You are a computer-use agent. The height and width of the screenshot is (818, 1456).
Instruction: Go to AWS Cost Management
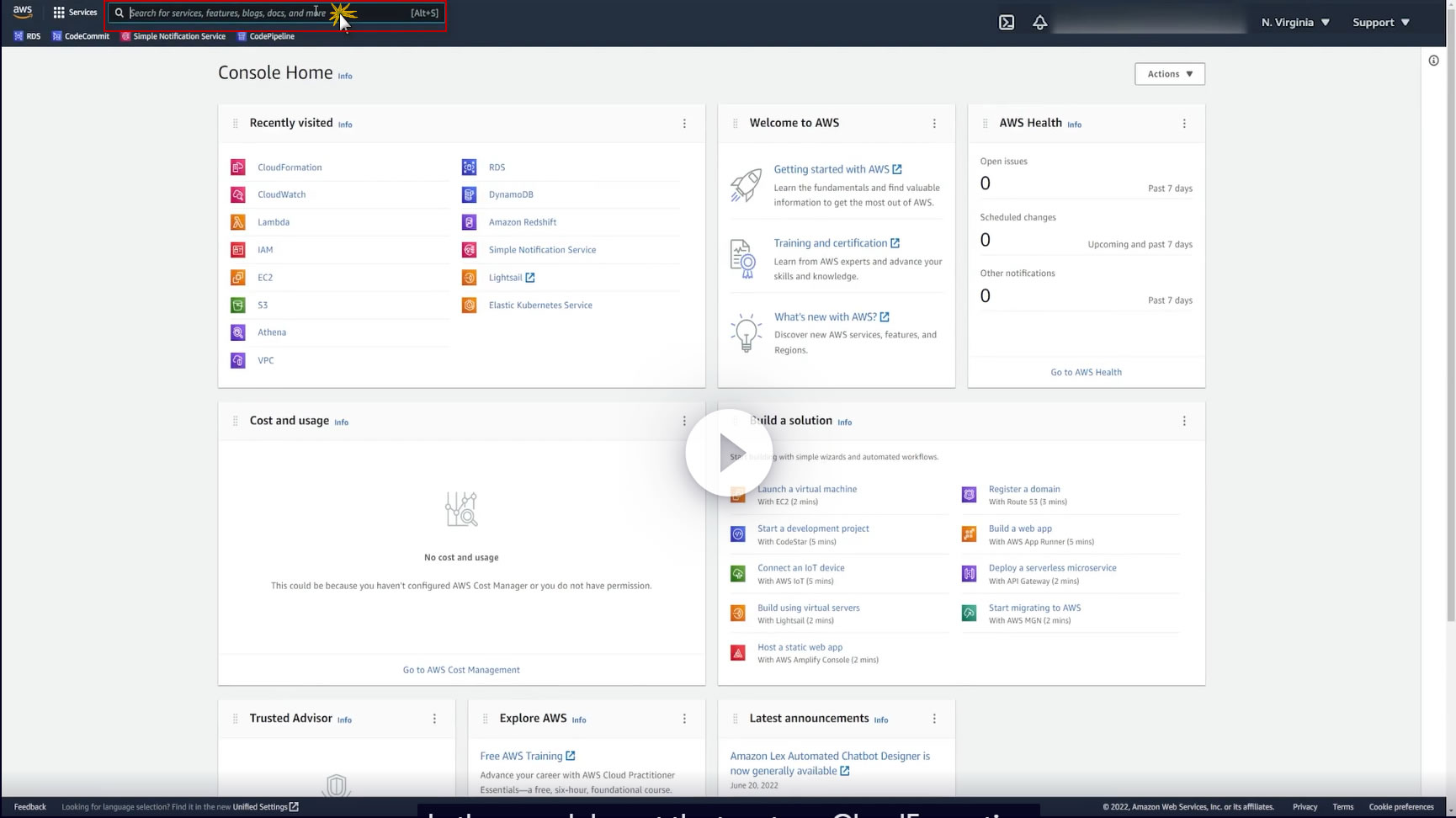click(461, 670)
